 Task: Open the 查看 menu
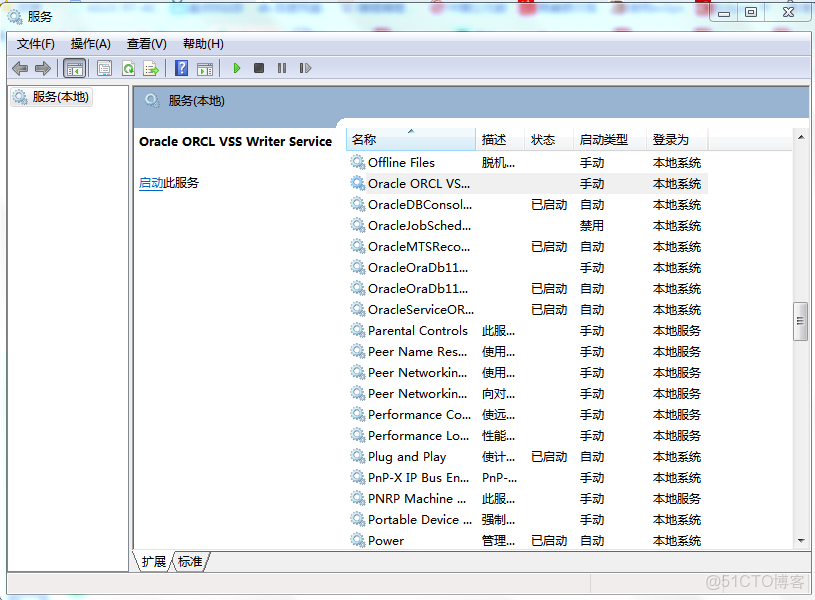click(x=145, y=43)
